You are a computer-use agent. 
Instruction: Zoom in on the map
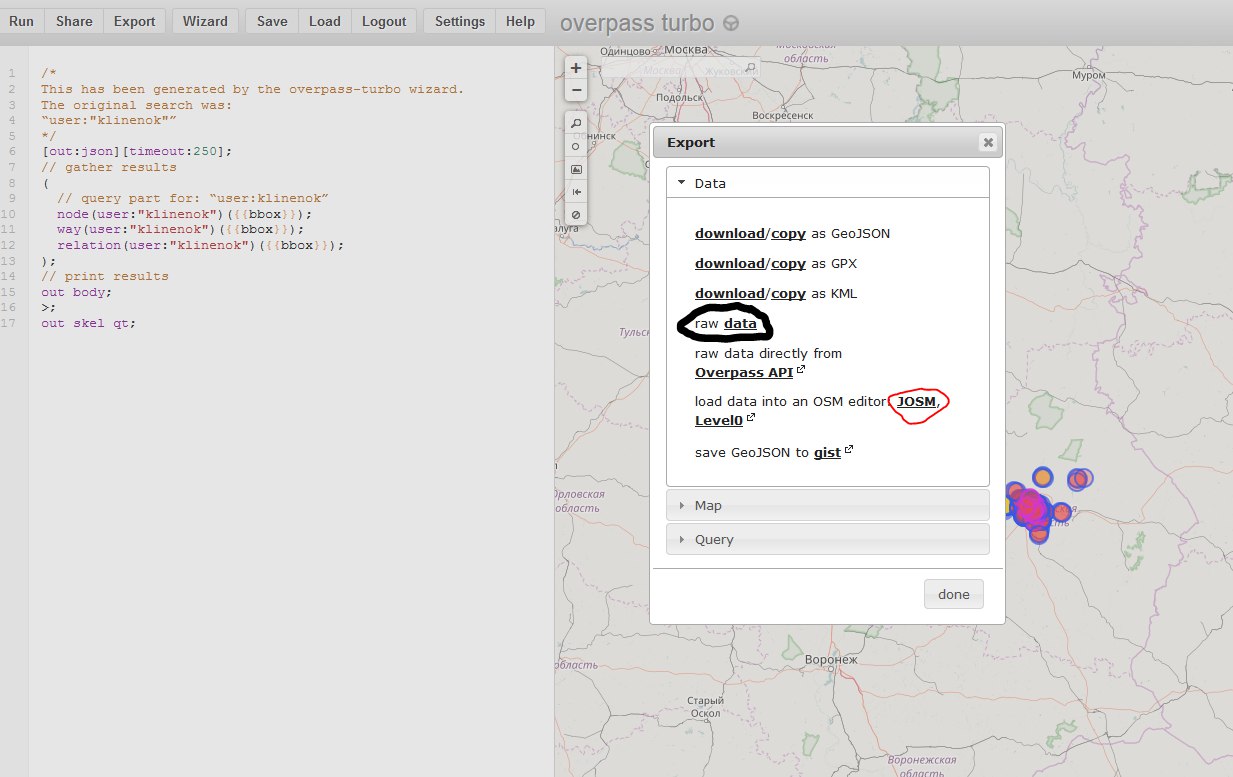[x=576, y=69]
